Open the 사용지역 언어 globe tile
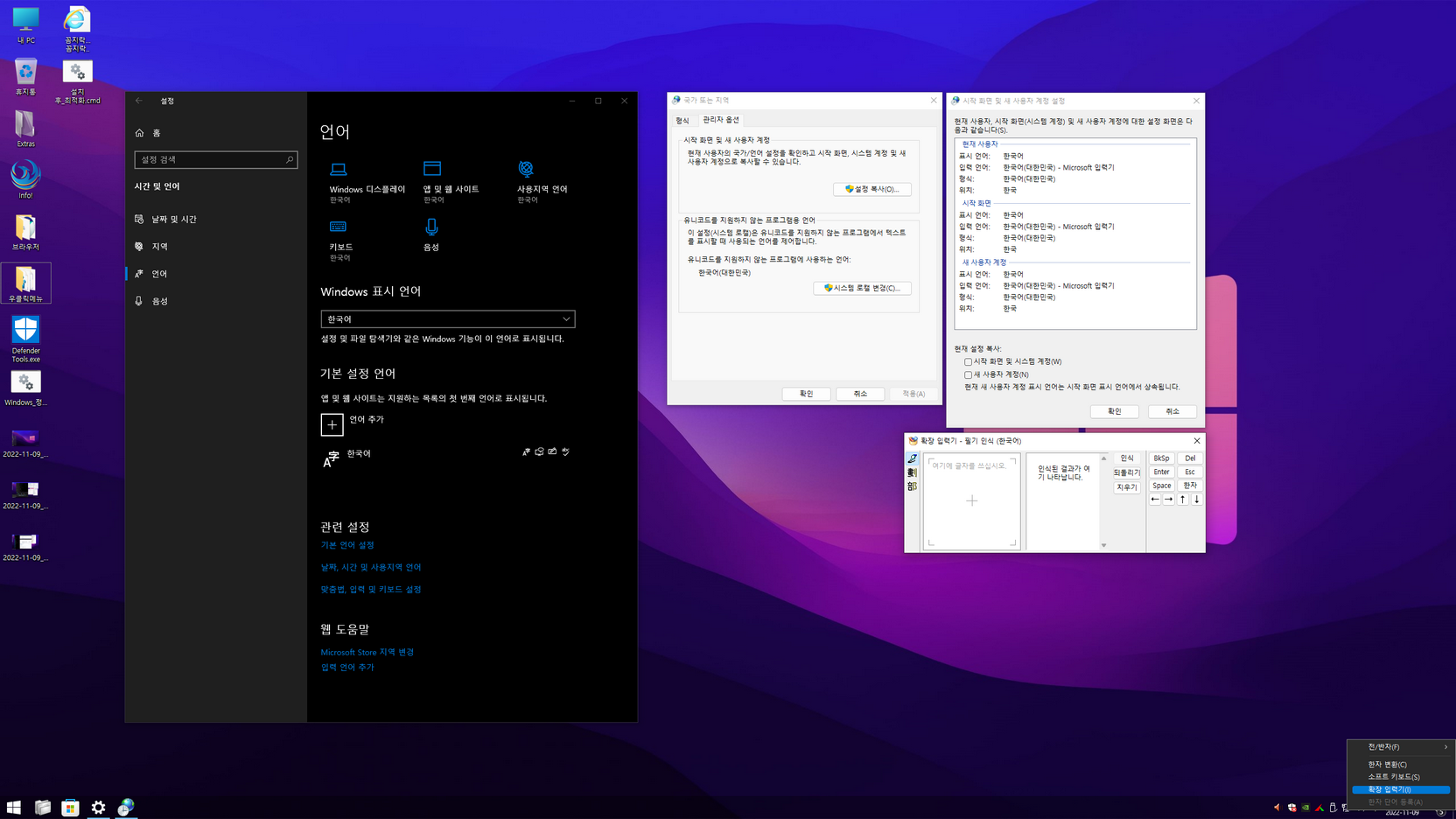This screenshot has height=819, width=1456. pyautogui.click(x=542, y=182)
